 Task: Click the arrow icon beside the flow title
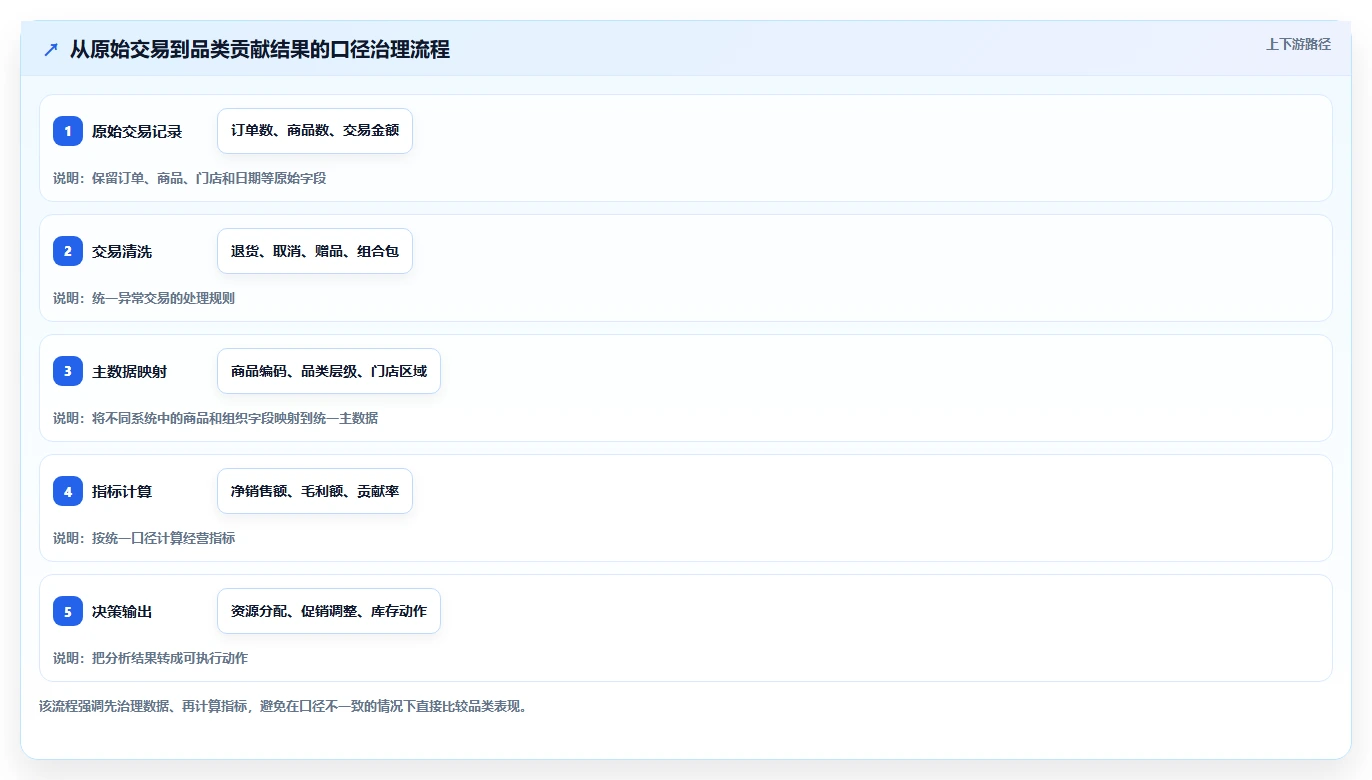[x=51, y=49]
